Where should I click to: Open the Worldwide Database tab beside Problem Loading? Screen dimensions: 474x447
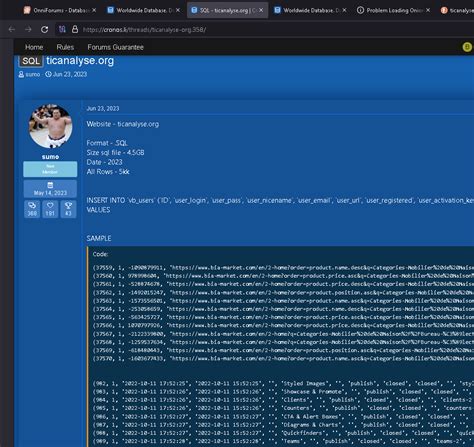pos(311,10)
